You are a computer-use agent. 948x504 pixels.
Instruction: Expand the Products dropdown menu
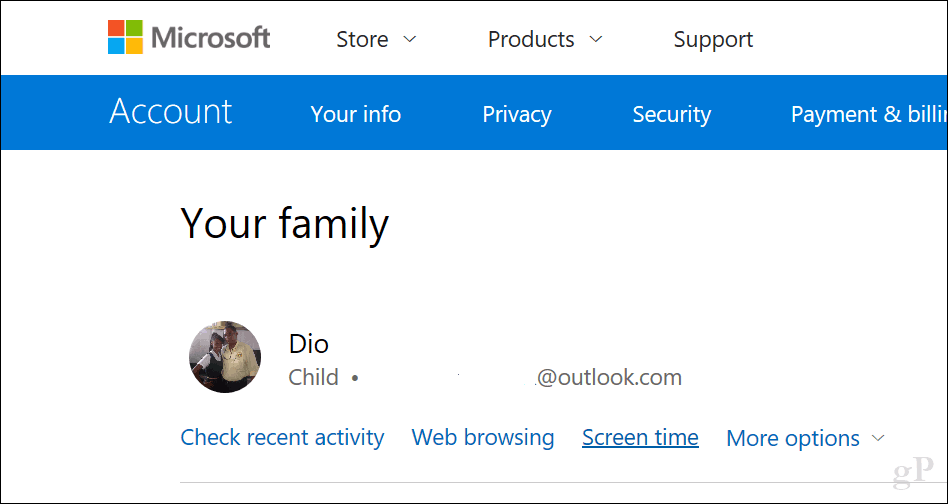(545, 39)
